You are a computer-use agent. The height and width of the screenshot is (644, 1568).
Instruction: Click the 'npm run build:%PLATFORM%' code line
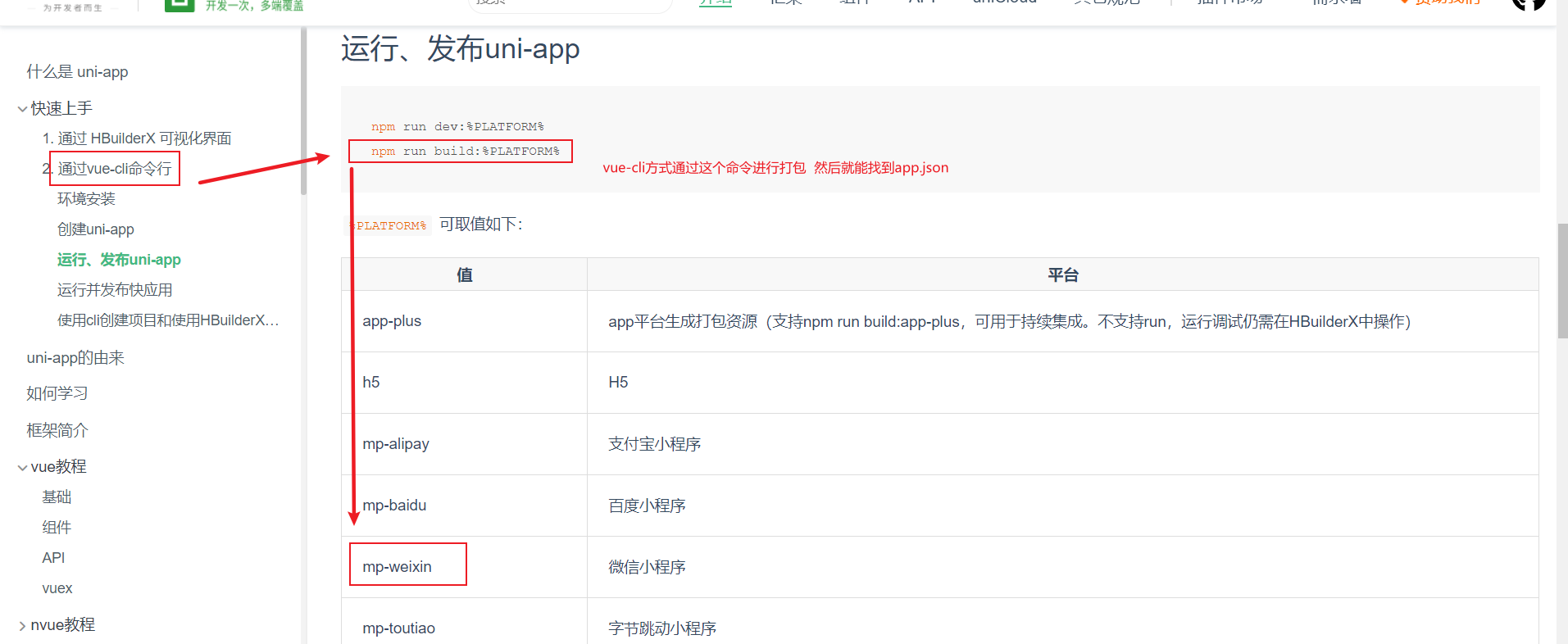(465, 151)
